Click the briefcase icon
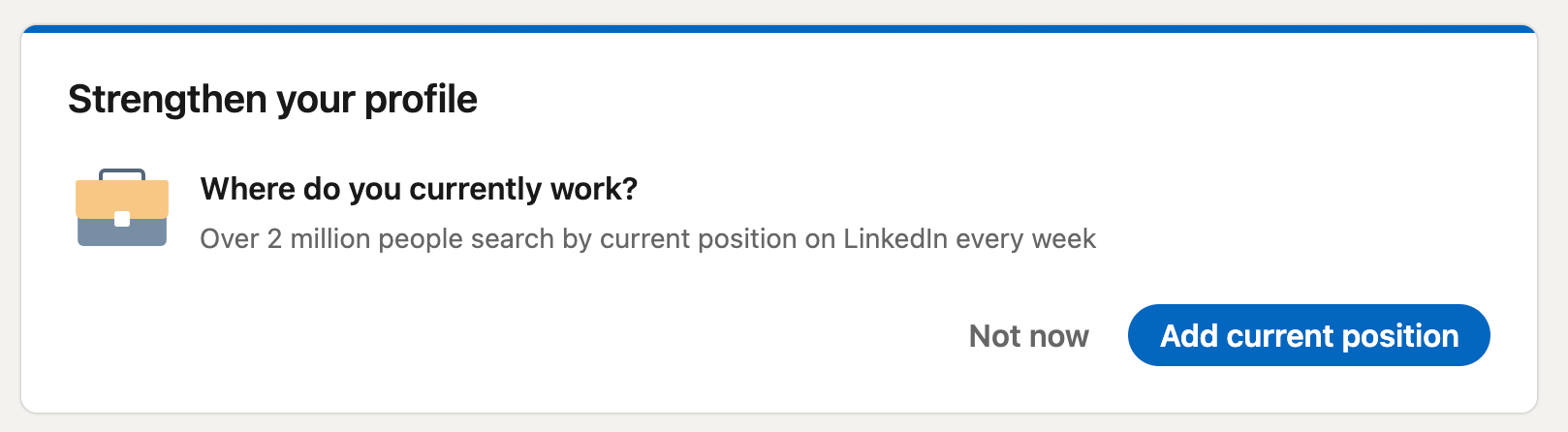Viewport: 1568px width, 432px height. pos(122,207)
